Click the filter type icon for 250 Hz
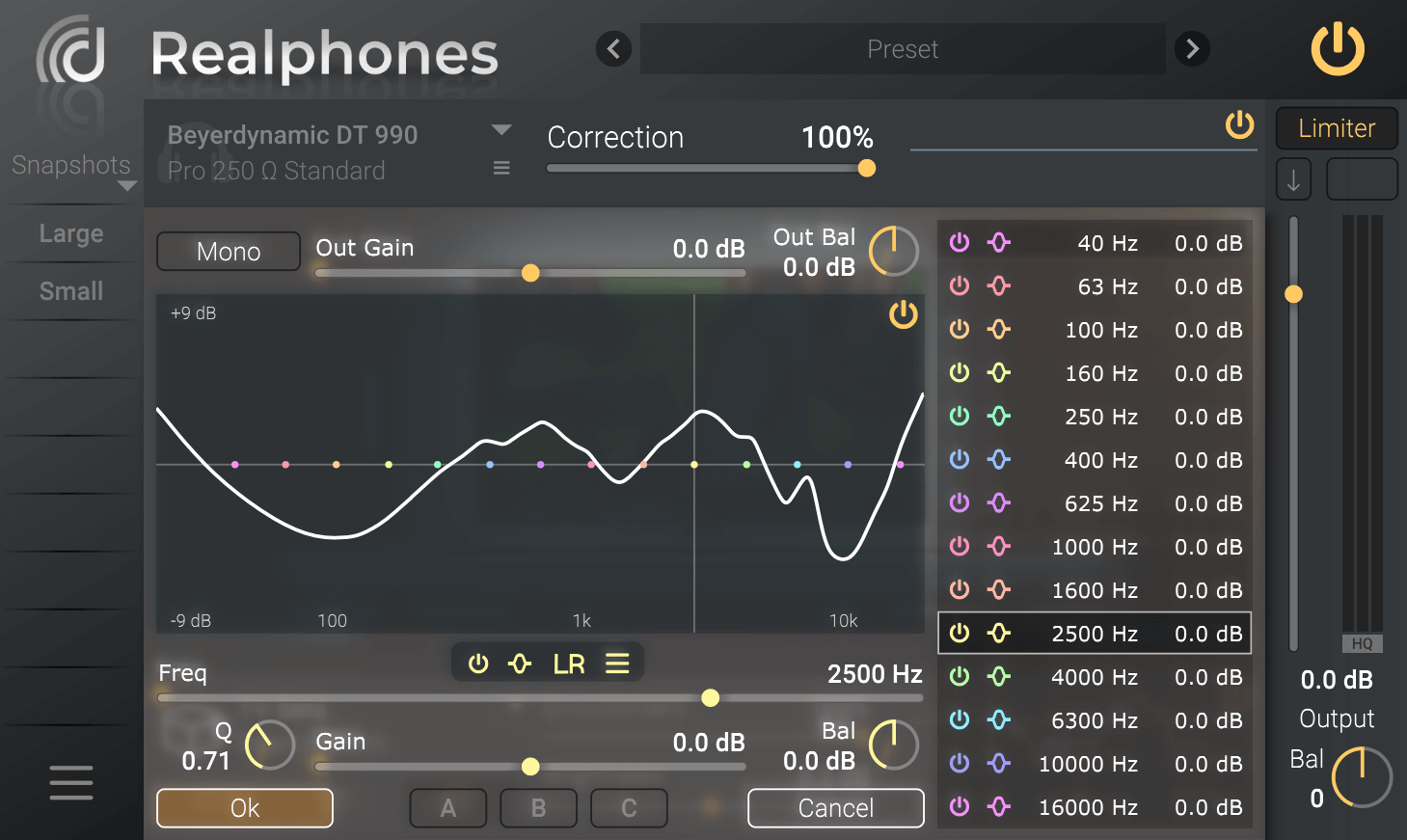Screen dimensions: 1407x840 click(x=999, y=416)
